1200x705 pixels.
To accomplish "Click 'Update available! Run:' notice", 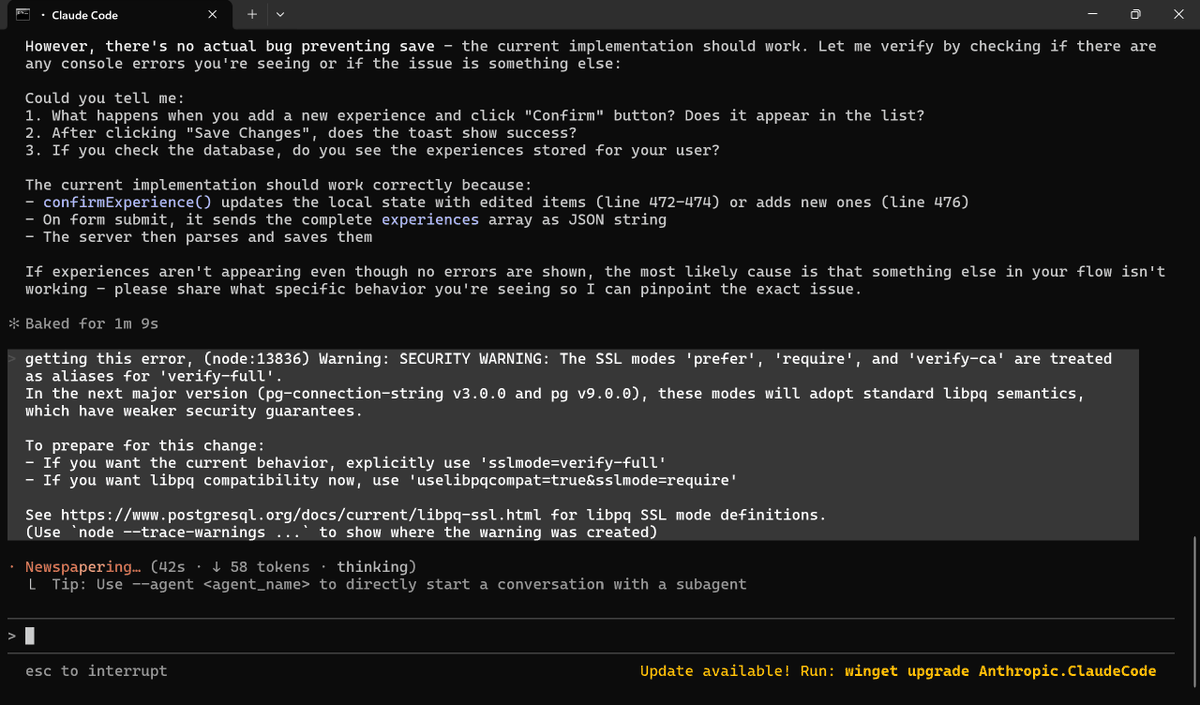I will pos(737,671).
